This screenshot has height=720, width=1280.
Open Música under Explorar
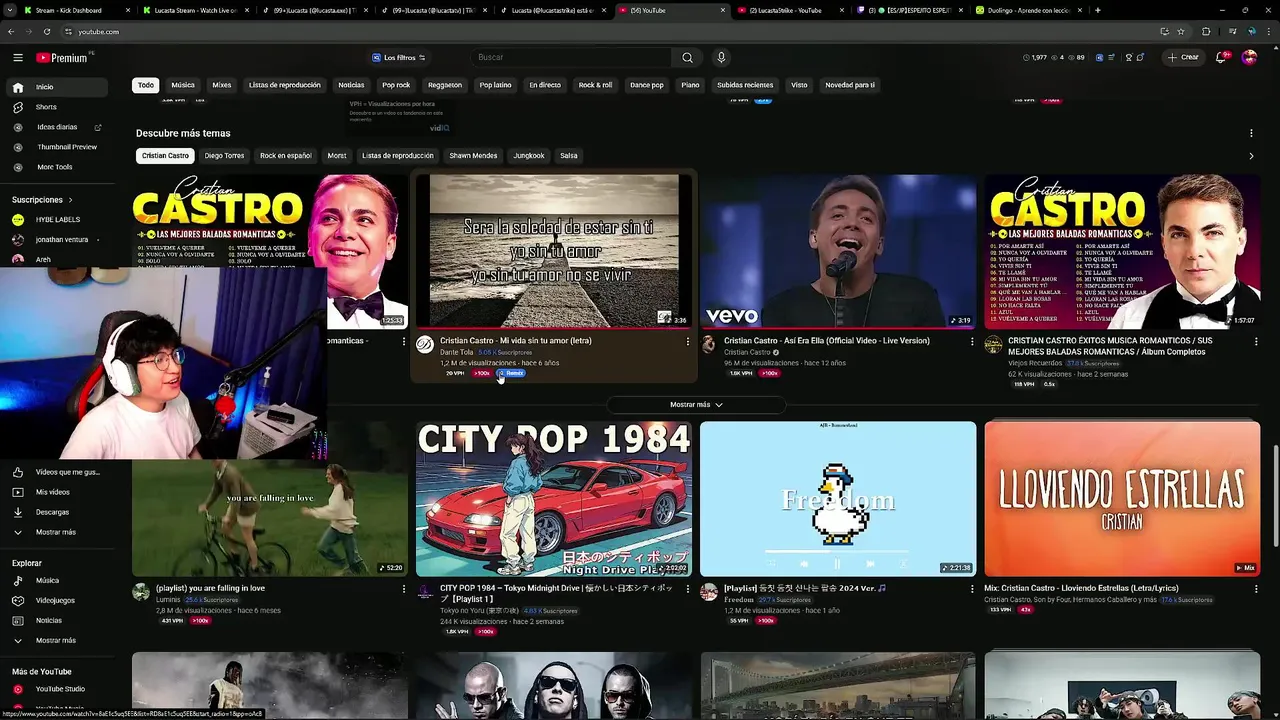click(47, 580)
